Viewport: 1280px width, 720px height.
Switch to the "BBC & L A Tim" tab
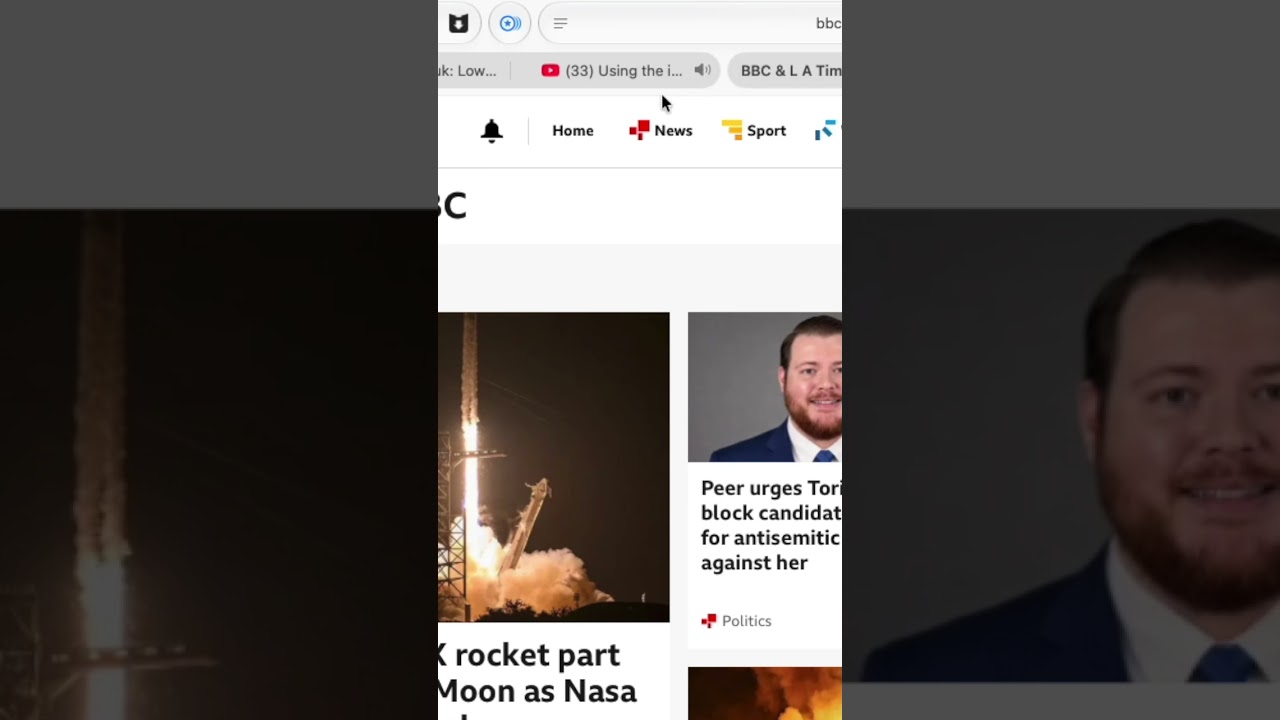click(x=785, y=70)
